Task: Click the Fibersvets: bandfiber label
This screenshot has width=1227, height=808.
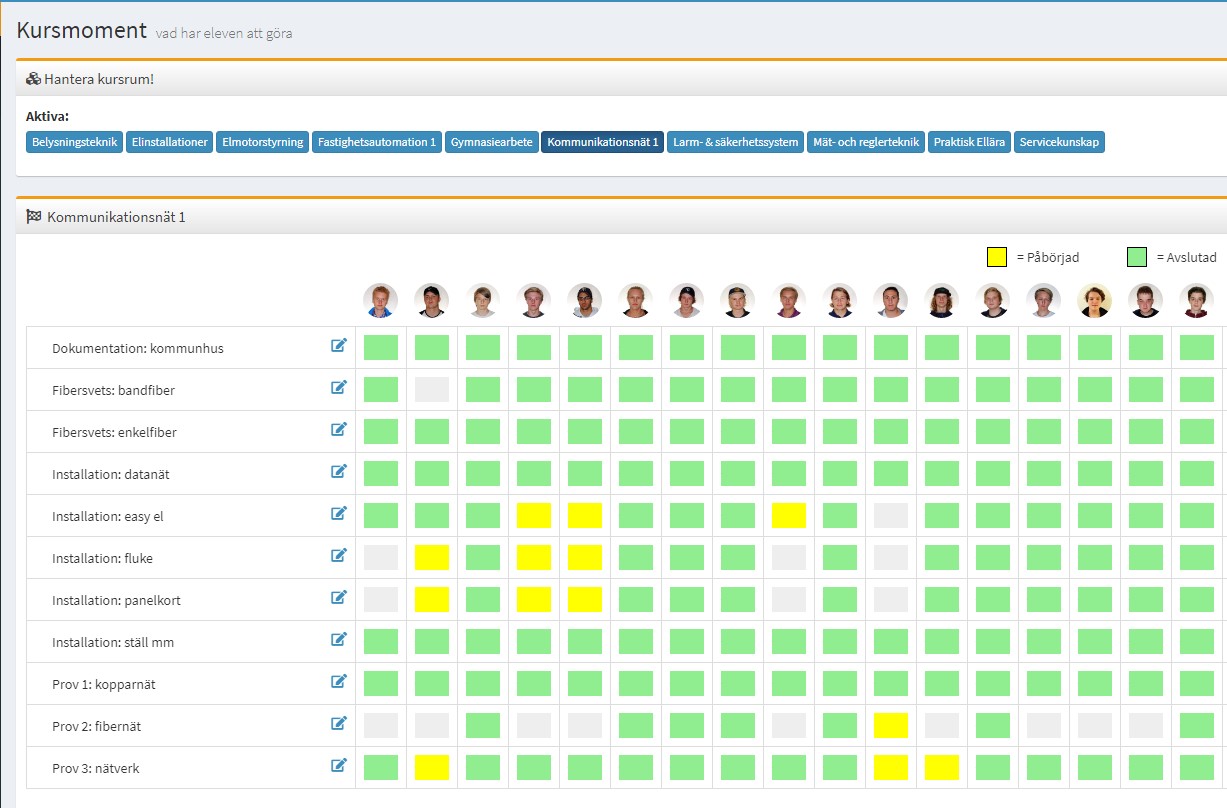Action: click(114, 391)
